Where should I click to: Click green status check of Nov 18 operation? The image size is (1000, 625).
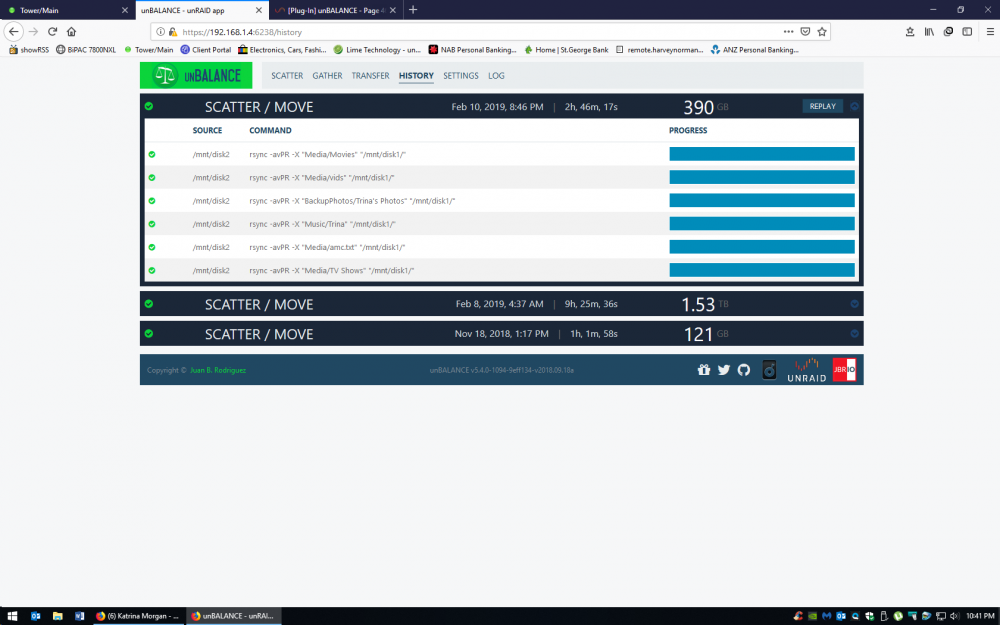click(x=149, y=334)
